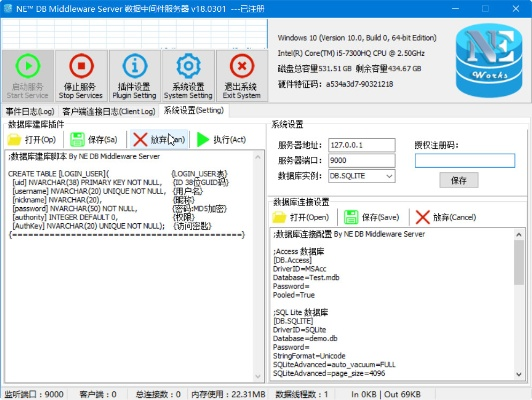
Task: Click folder icon of 打开(Op) in plugin toolbar
Action: [14, 139]
